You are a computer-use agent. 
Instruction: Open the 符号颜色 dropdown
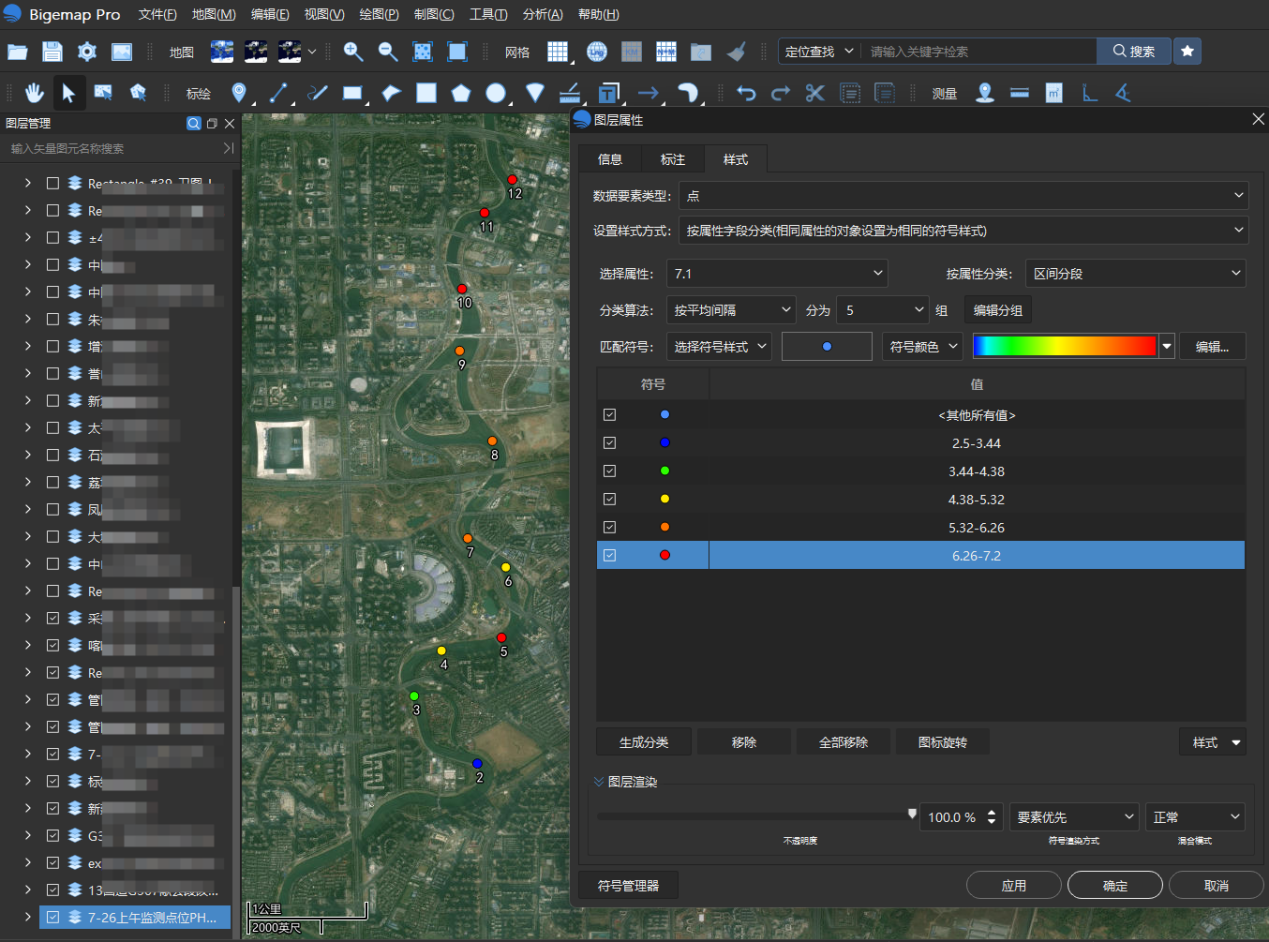click(922, 346)
